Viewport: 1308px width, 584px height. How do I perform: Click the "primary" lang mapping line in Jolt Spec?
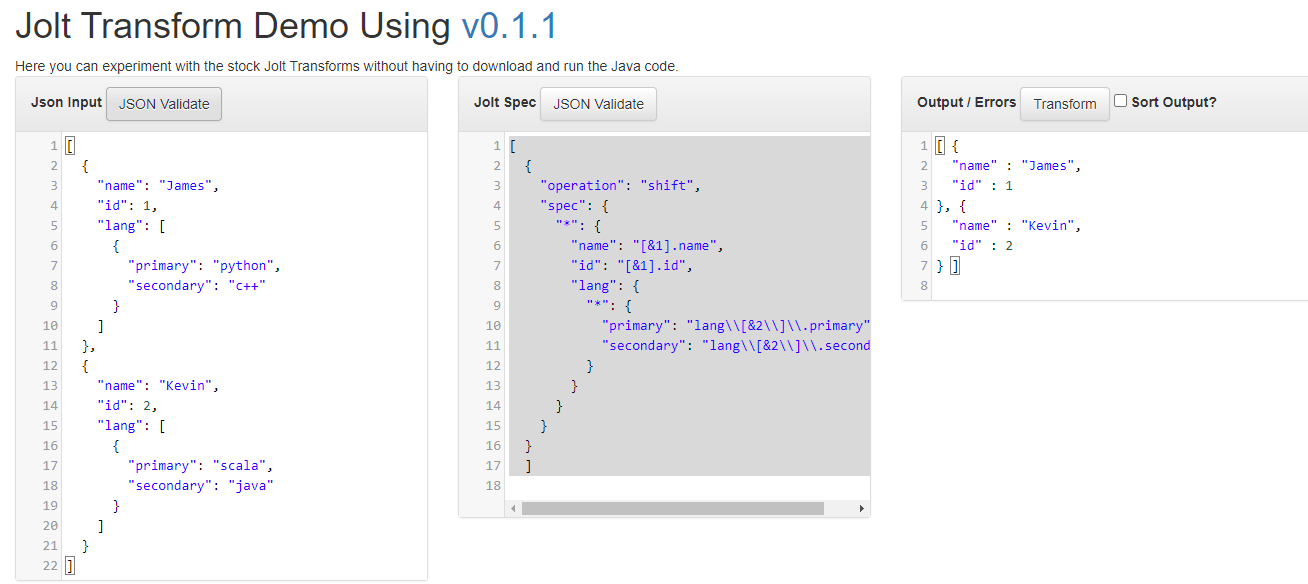pos(736,326)
